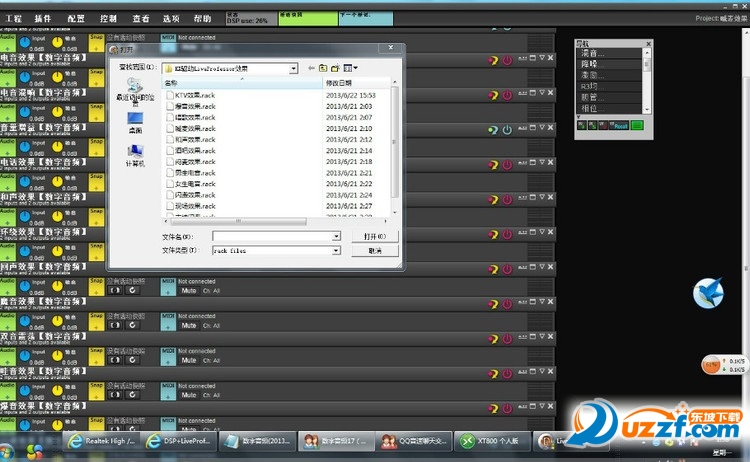Image resolution: width=750 pixels, height=462 pixels.
Task: Click the blue bird floating desktop icon
Action: tap(708, 293)
